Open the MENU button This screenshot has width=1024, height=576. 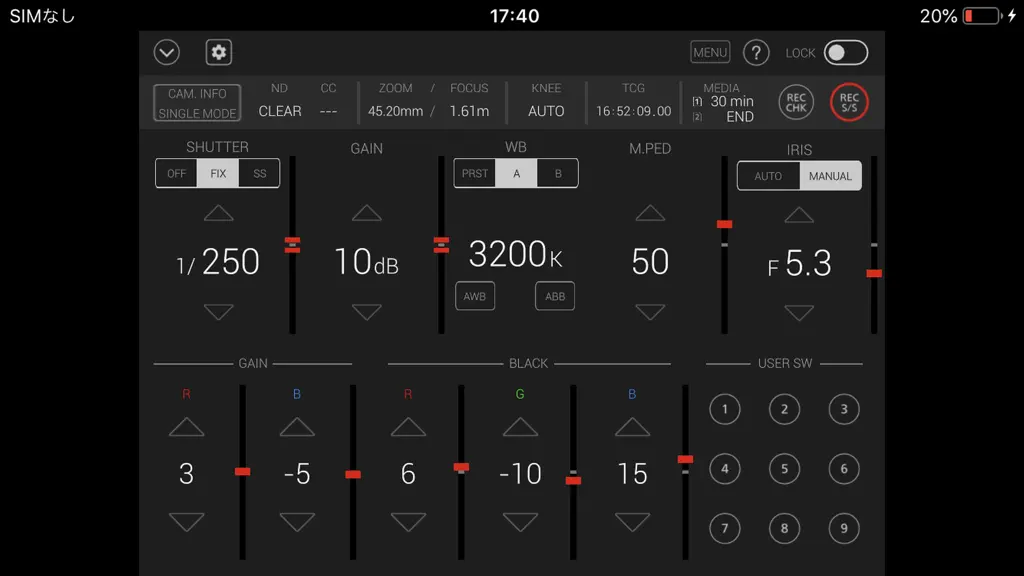pyautogui.click(x=710, y=52)
